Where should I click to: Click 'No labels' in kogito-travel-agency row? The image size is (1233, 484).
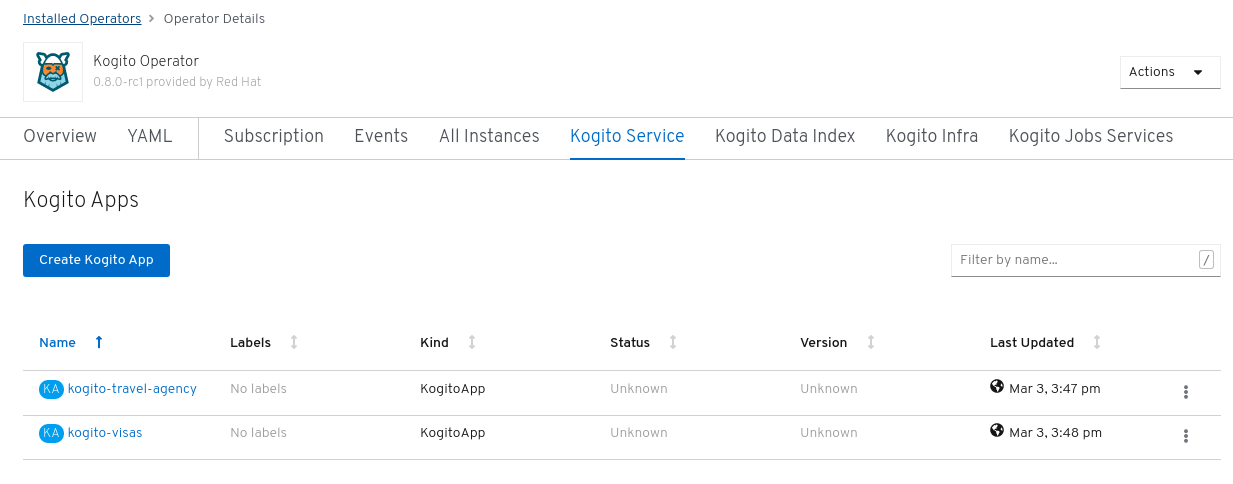[x=258, y=389]
